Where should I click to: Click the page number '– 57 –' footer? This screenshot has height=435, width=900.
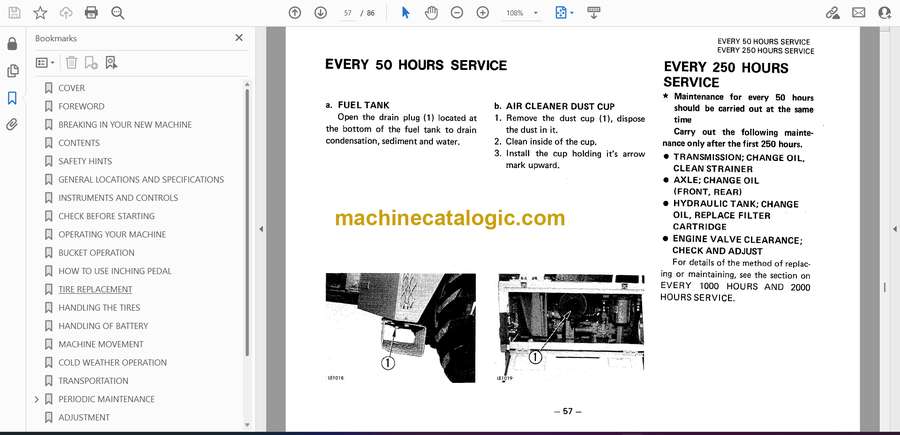568,411
